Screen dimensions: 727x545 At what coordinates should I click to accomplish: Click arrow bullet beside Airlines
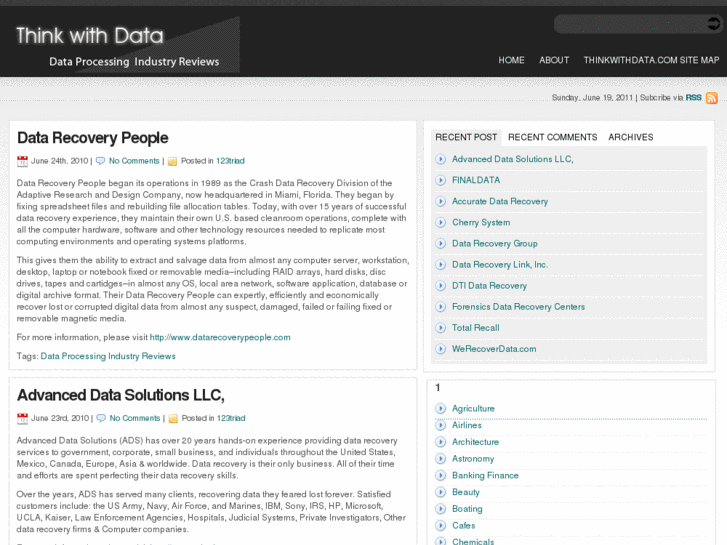tap(440, 425)
